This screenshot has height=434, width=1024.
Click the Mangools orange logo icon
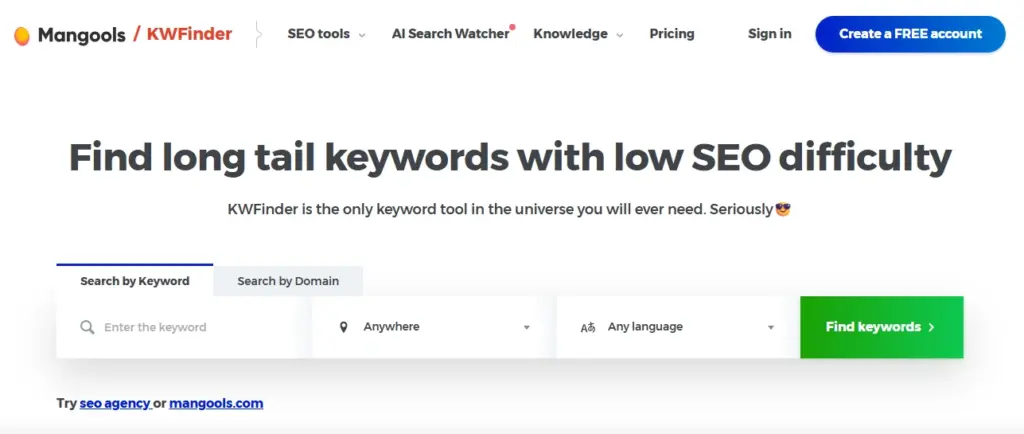22,35
